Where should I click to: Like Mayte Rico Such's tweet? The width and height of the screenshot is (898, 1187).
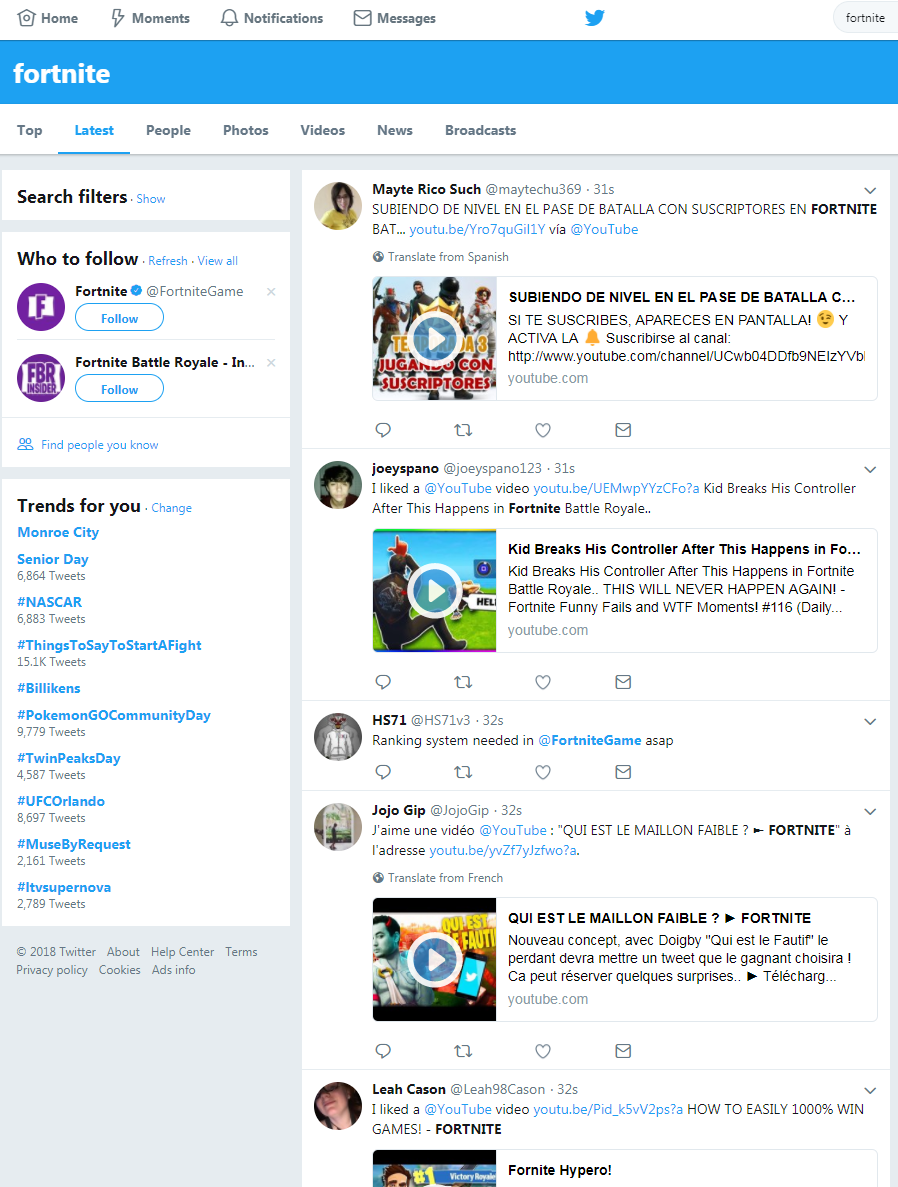543,430
